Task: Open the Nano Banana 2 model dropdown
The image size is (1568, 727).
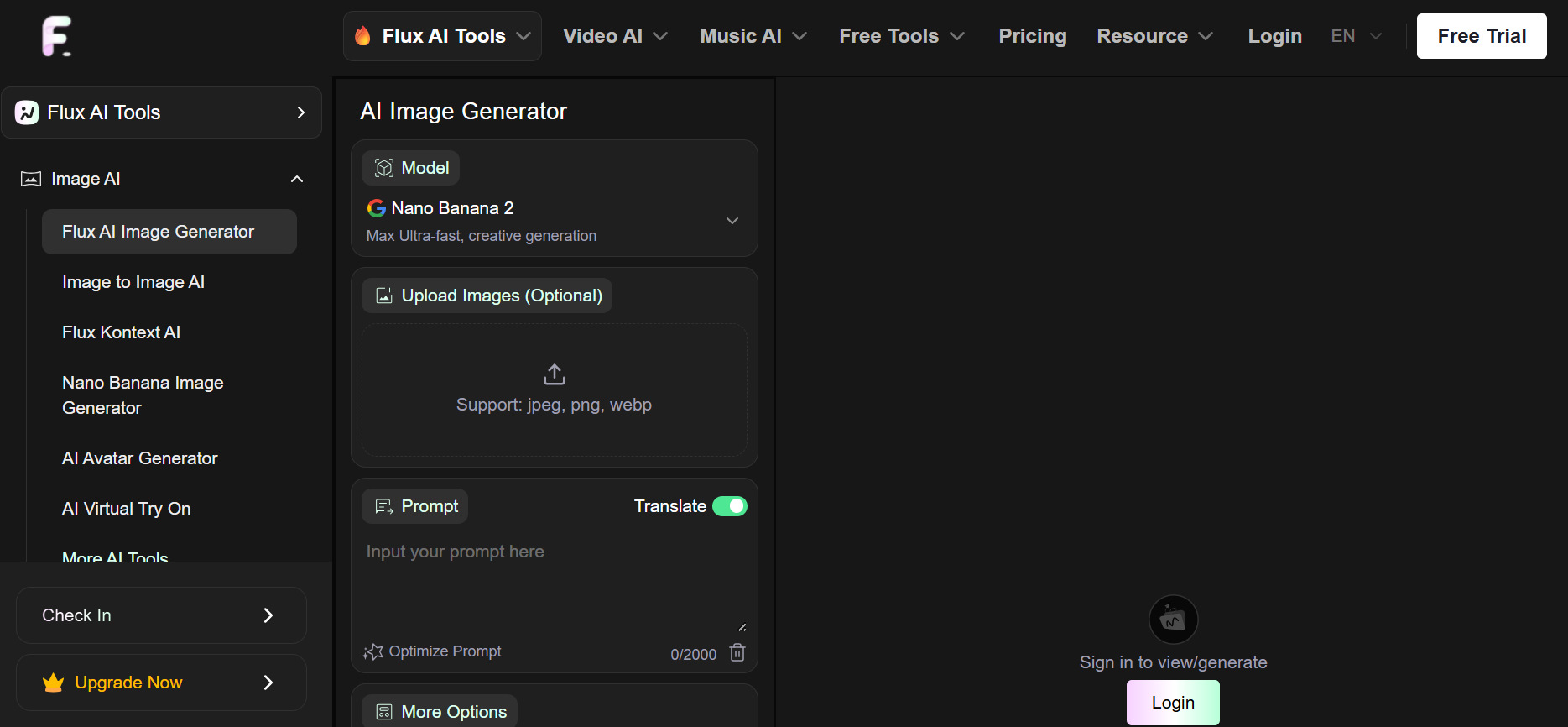Action: point(555,221)
